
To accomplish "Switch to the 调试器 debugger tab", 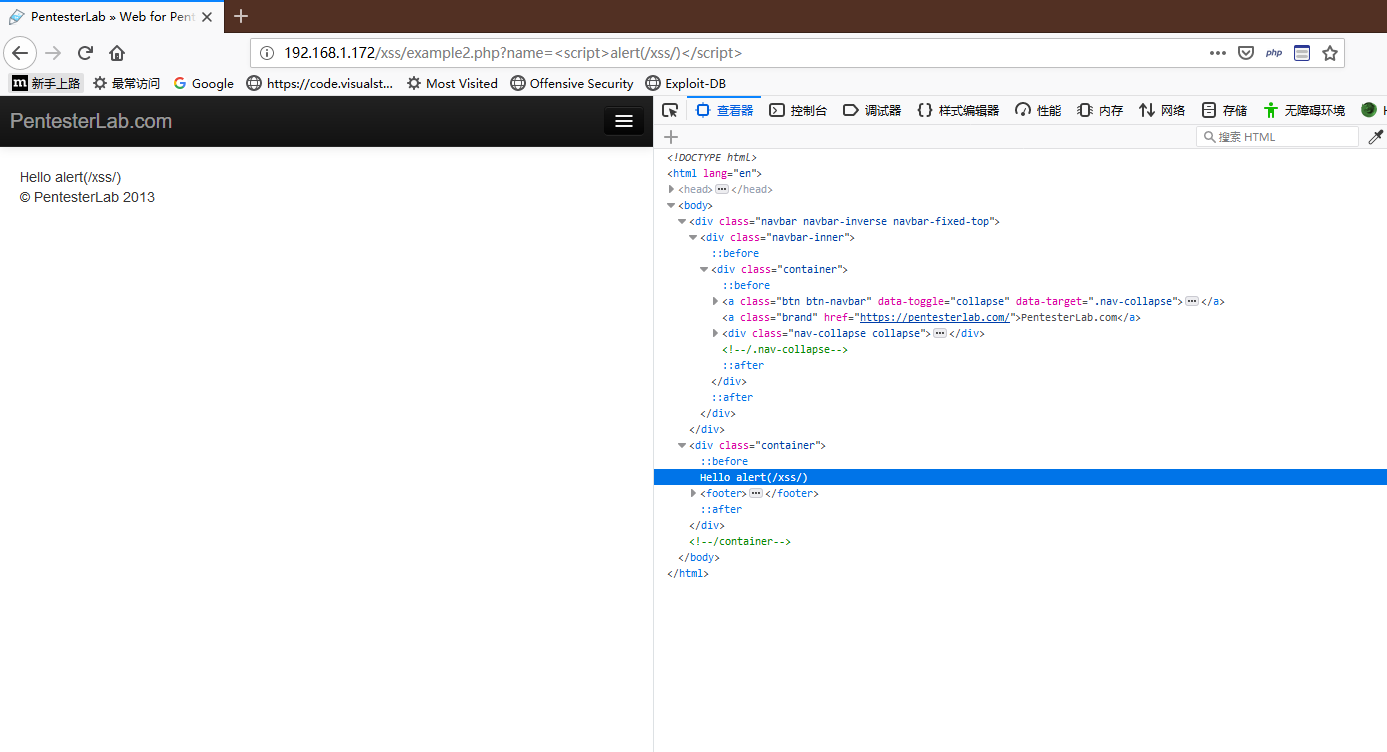I will coord(872,110).
